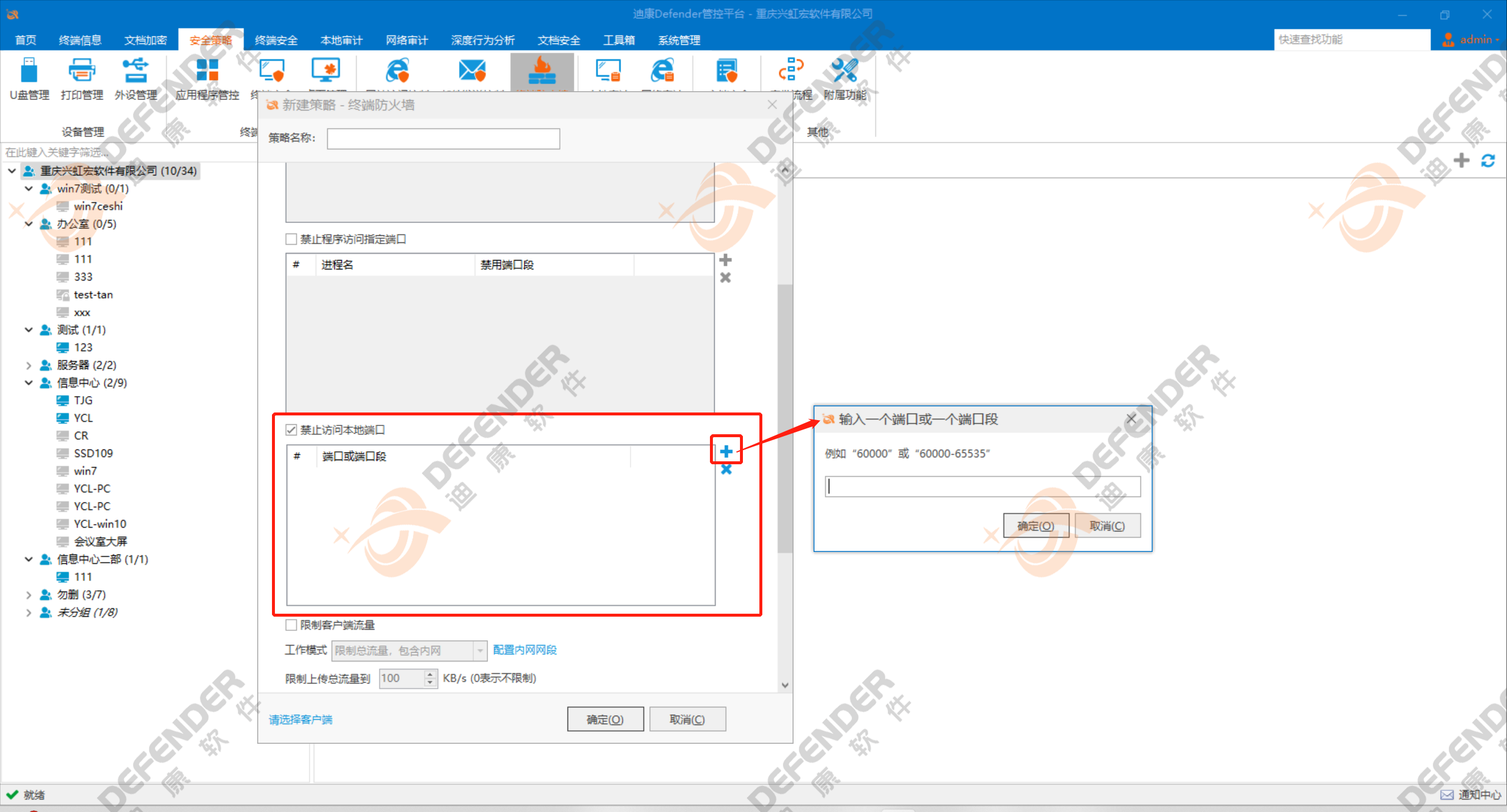Viewport: 1507px width, 812px height.
Task: Collapse the 测试 (1/1) group
Action: point(28,330)
